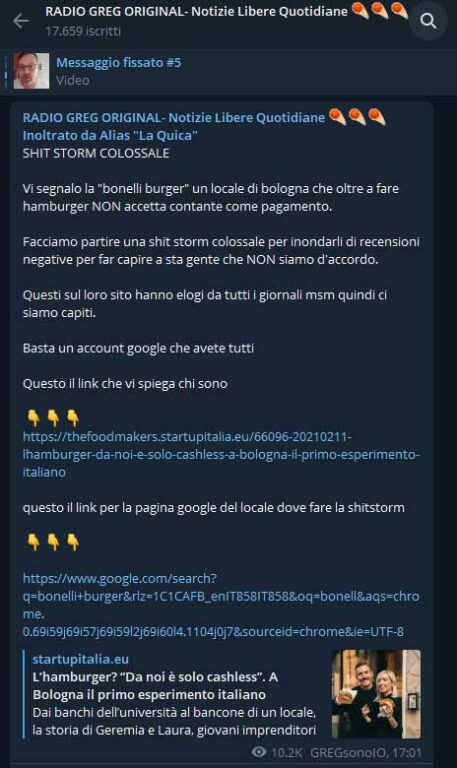The width and height of the screenshot is (457, 768).
Task: Click the sender name RADIO GREG ORIGINAL in message
Action: point(174,118)
